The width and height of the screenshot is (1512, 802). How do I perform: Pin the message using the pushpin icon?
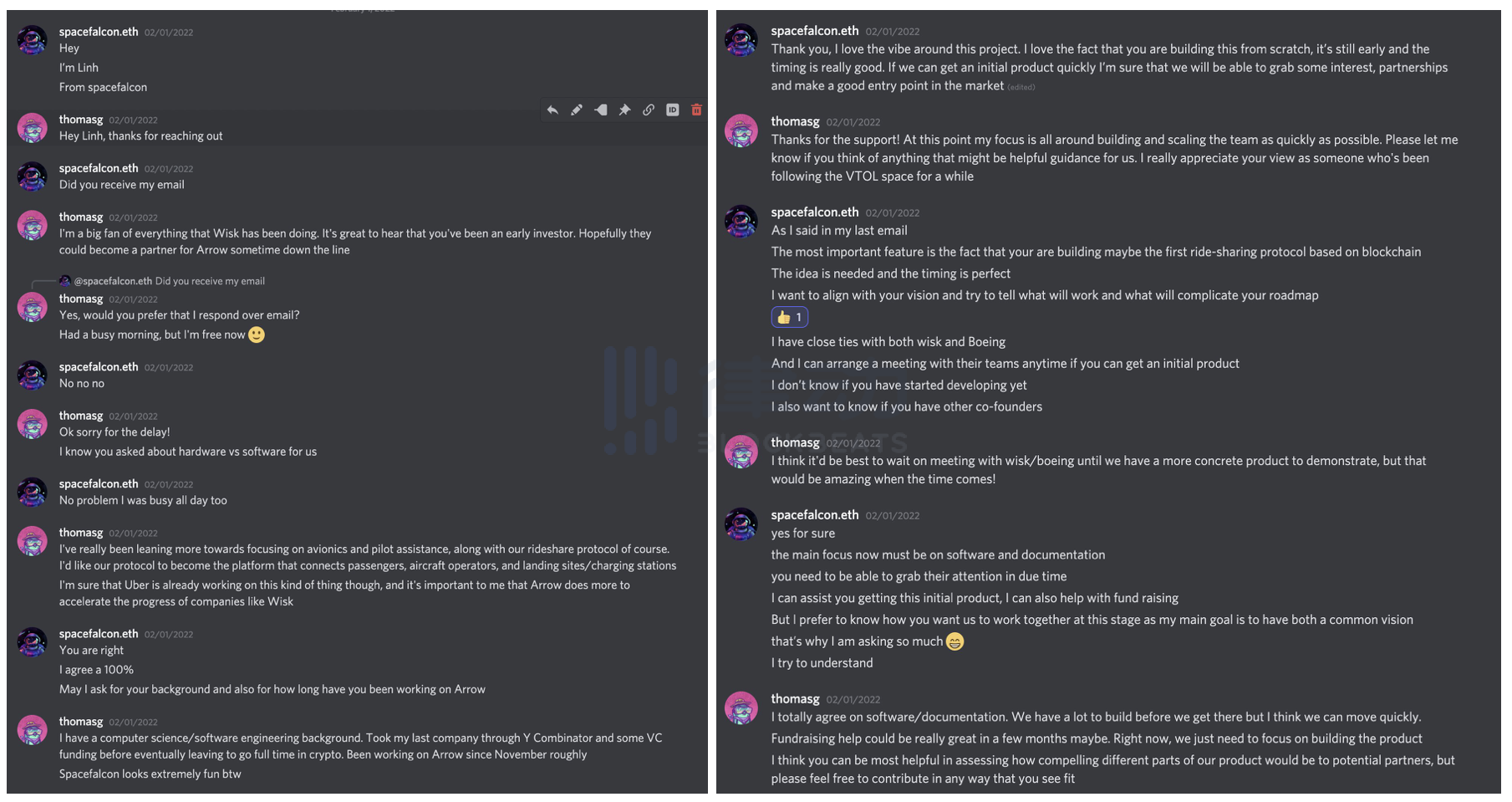pyautogui.click(x=624, y=110)
